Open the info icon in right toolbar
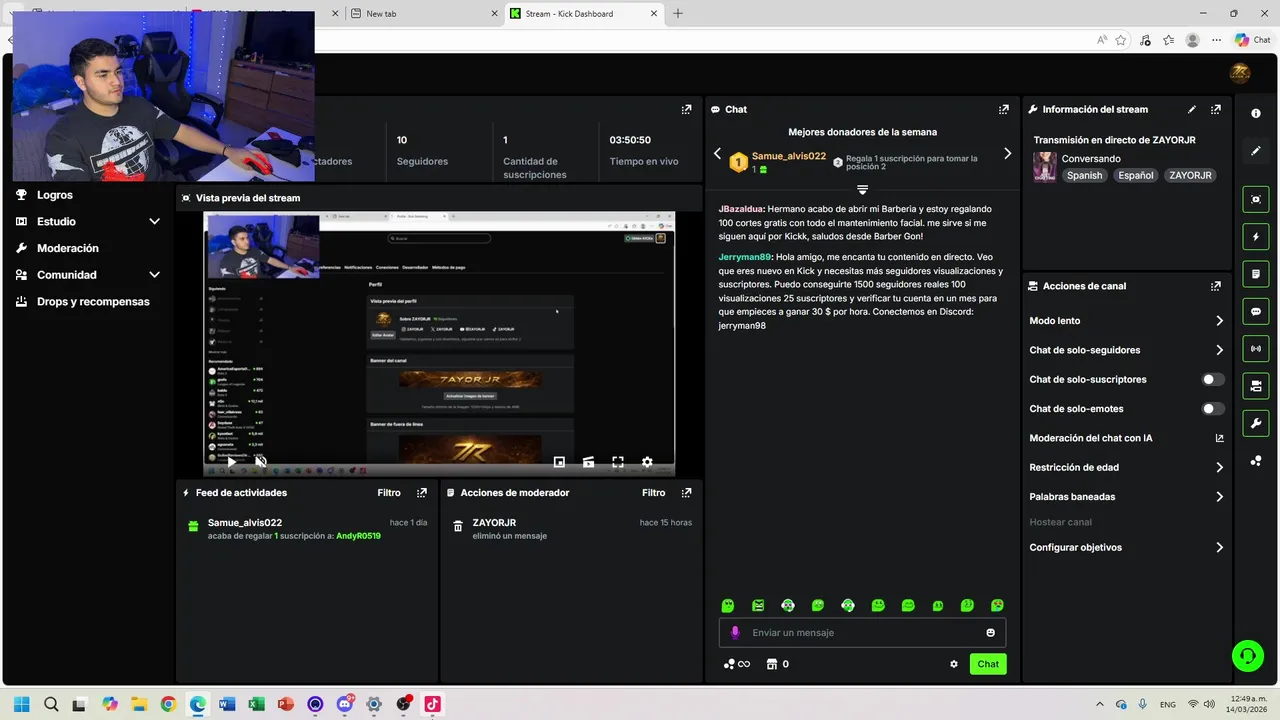Image resolution: width=1280 pixels, height=720 pixels. coord(1256,113)
